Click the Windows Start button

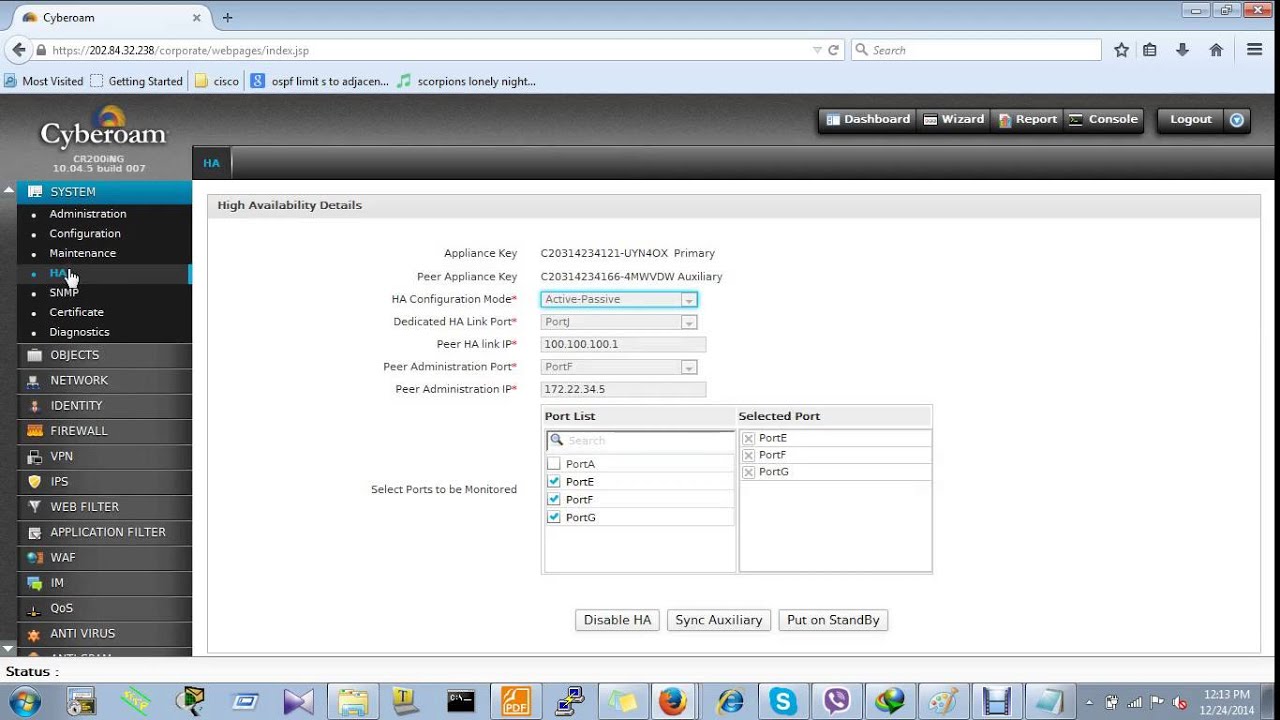23,702
